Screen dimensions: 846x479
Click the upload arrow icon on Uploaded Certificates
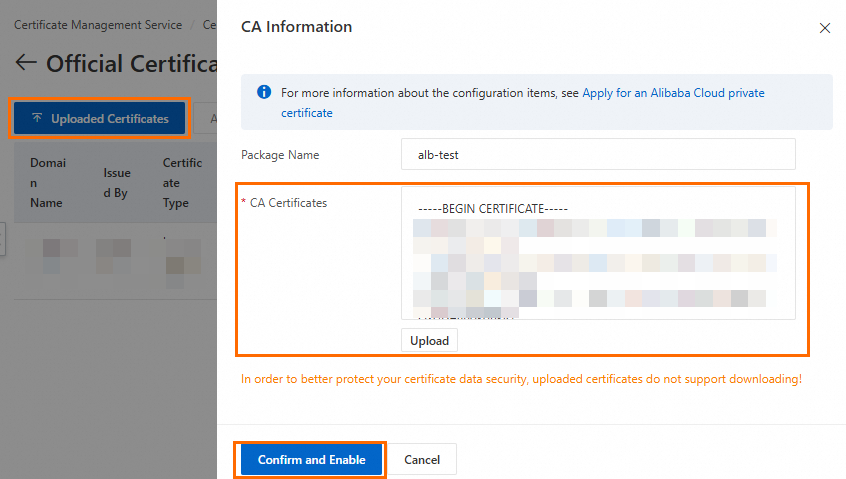(37, 118)
